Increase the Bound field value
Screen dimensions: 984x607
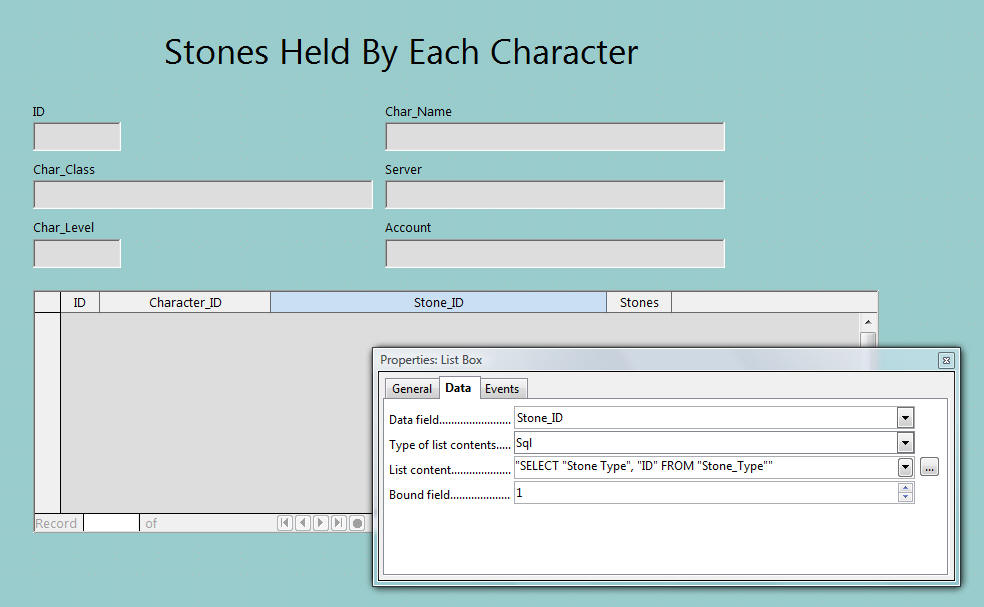pos(906,488)
